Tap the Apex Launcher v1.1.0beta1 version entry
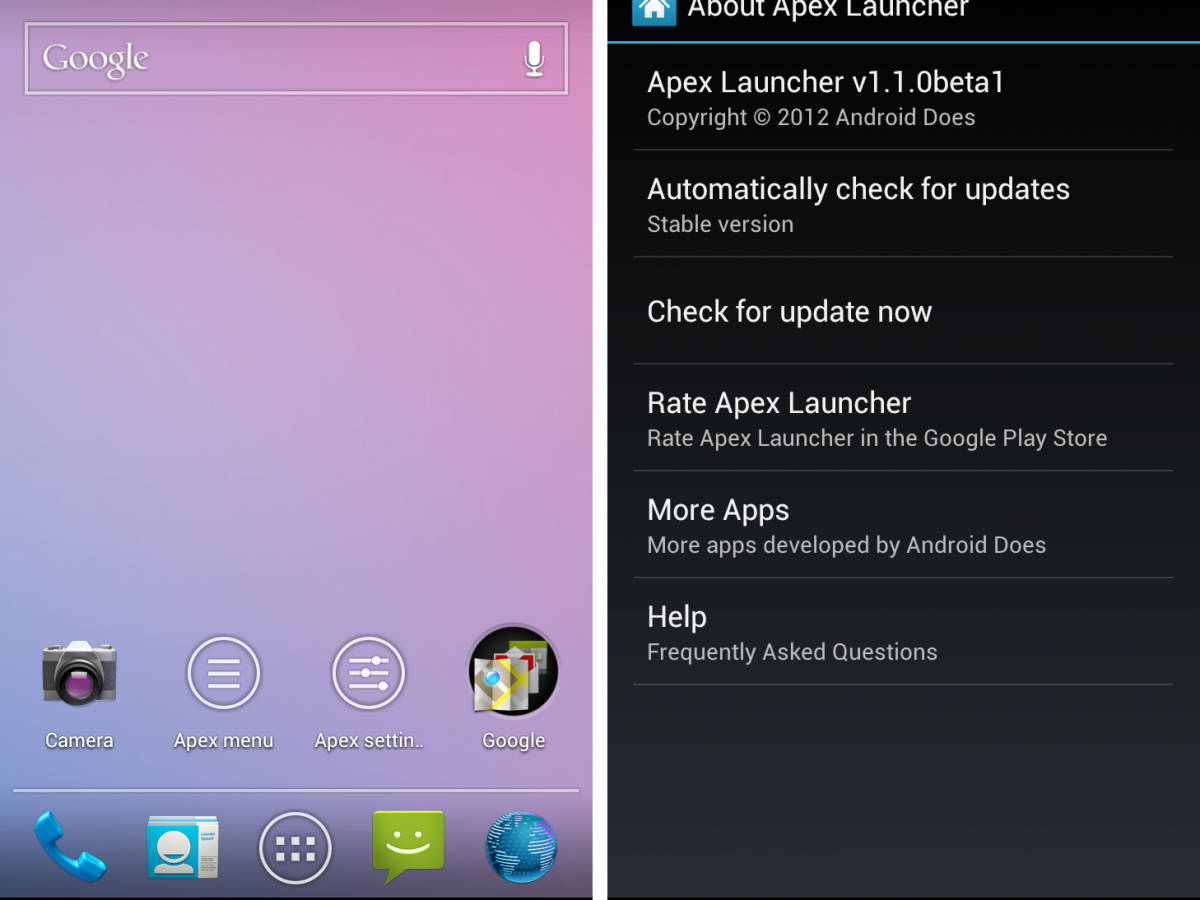The width and height of the screenshot is (1200, 900). click(900, 97)
